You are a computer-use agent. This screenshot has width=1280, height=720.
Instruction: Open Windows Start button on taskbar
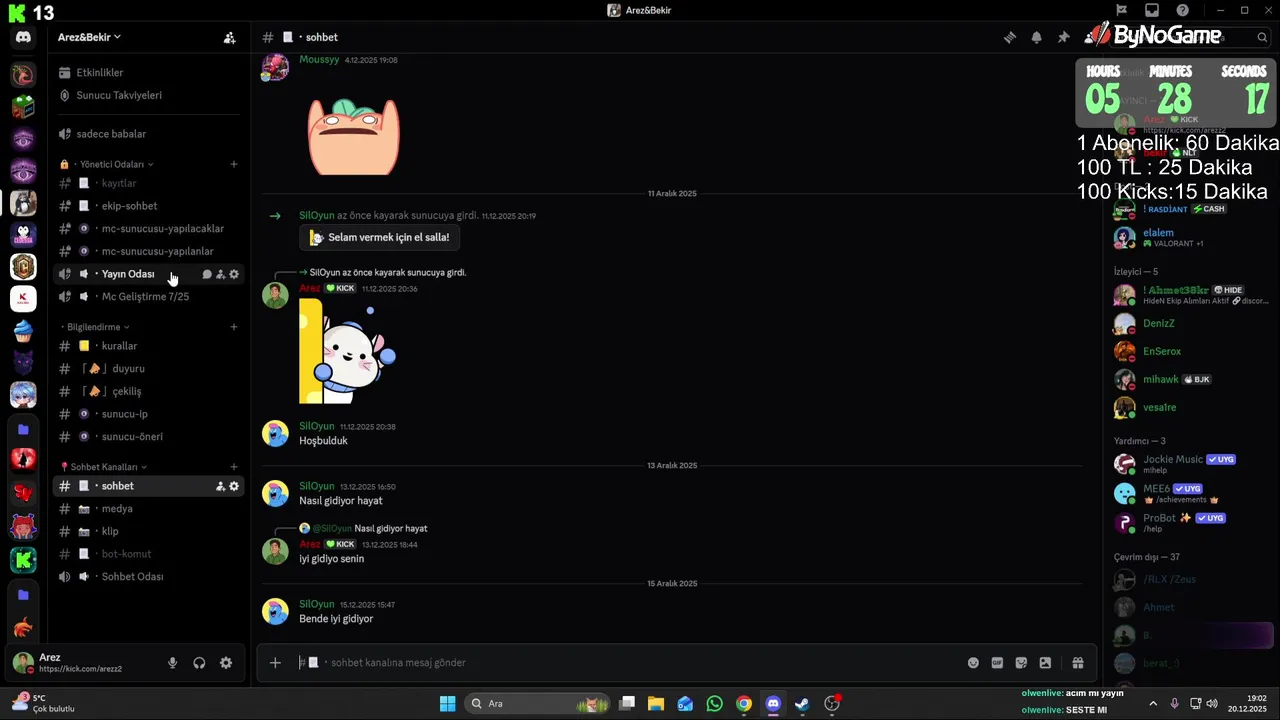pos(448,704)
